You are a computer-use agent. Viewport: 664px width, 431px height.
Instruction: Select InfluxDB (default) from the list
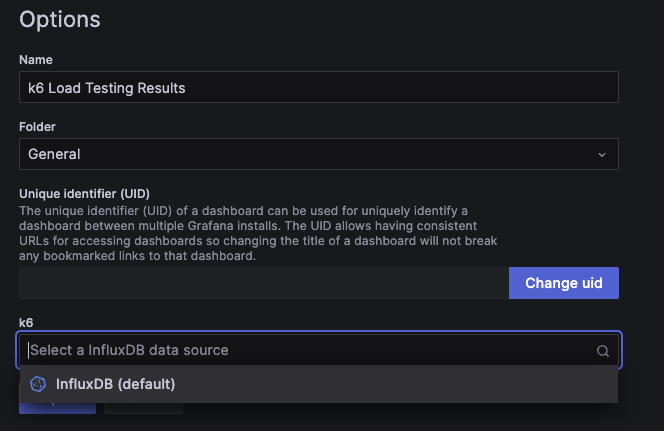coord(319,384)
